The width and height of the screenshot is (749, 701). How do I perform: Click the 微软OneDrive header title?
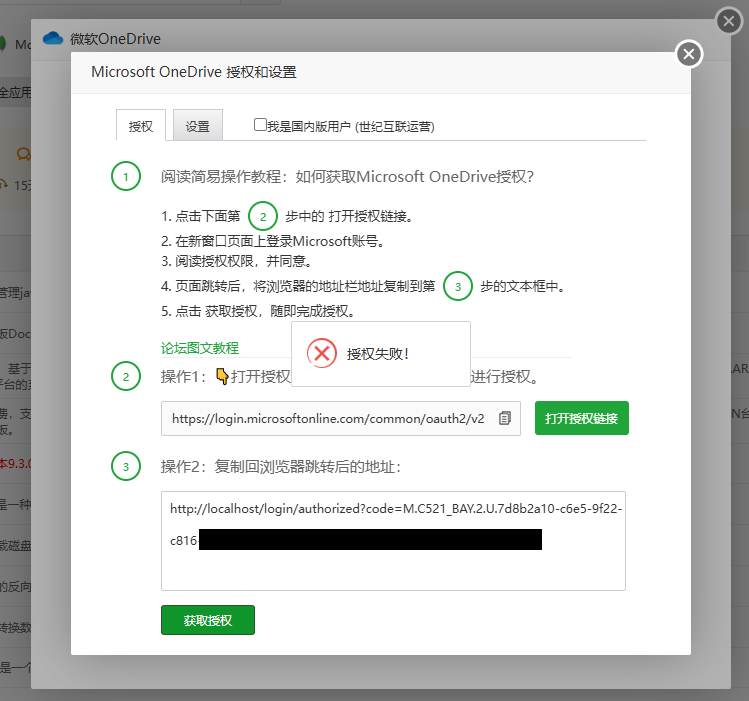pyautogui.click(x=115, y=39)
